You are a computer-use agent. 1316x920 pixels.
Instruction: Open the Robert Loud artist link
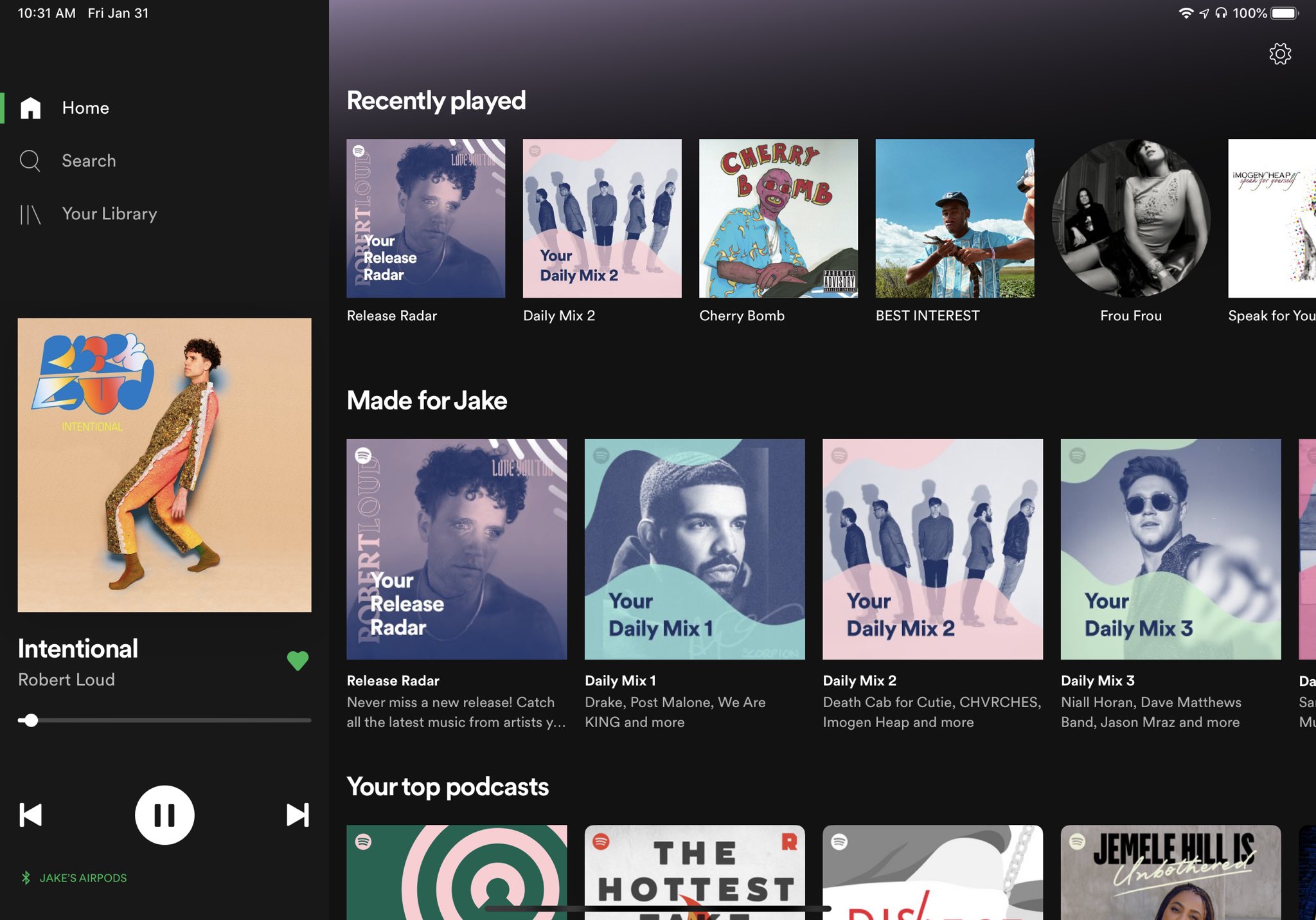(66, 680)
